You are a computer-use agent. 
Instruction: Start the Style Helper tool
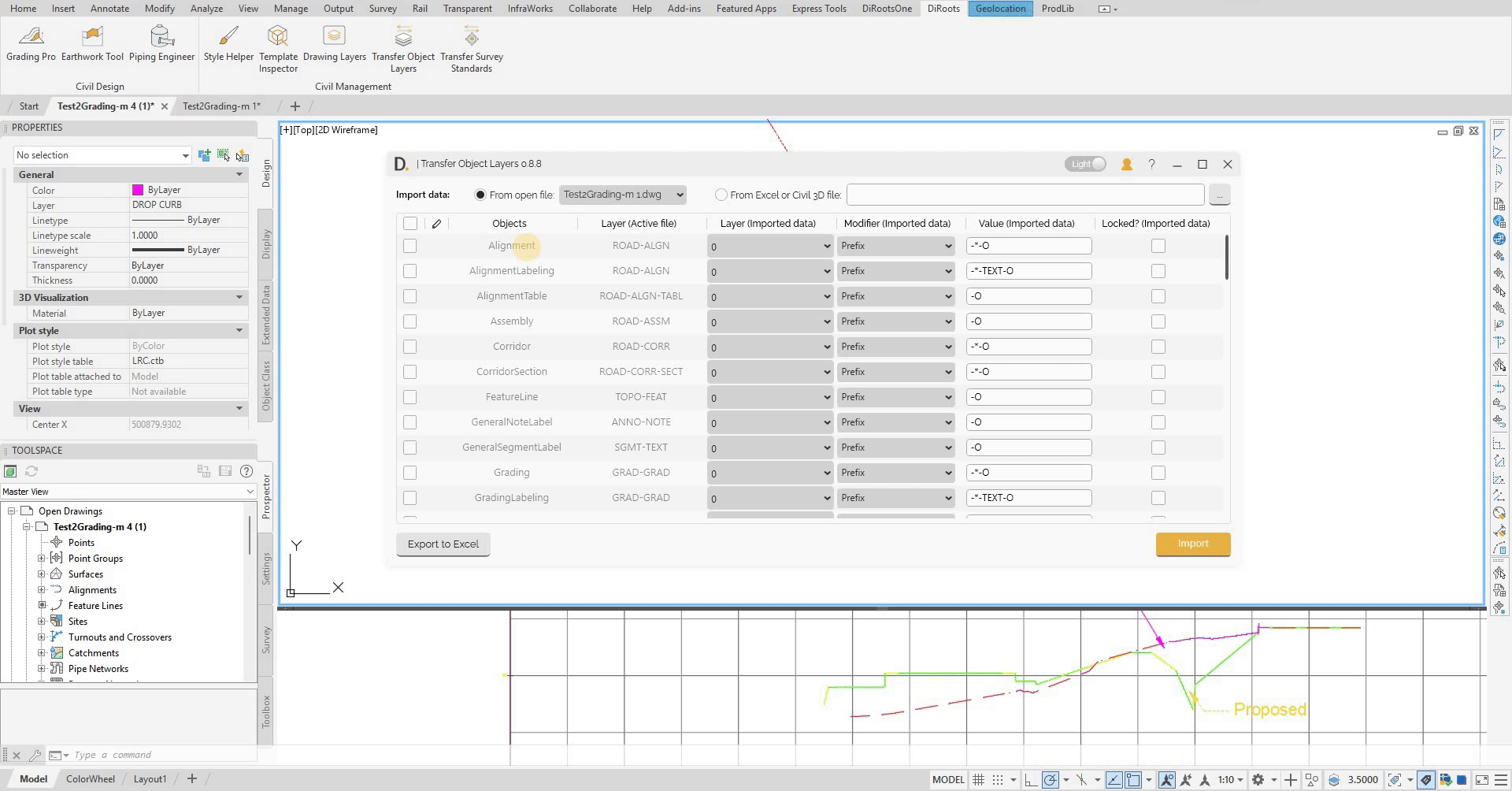click(x=228, y=43)
